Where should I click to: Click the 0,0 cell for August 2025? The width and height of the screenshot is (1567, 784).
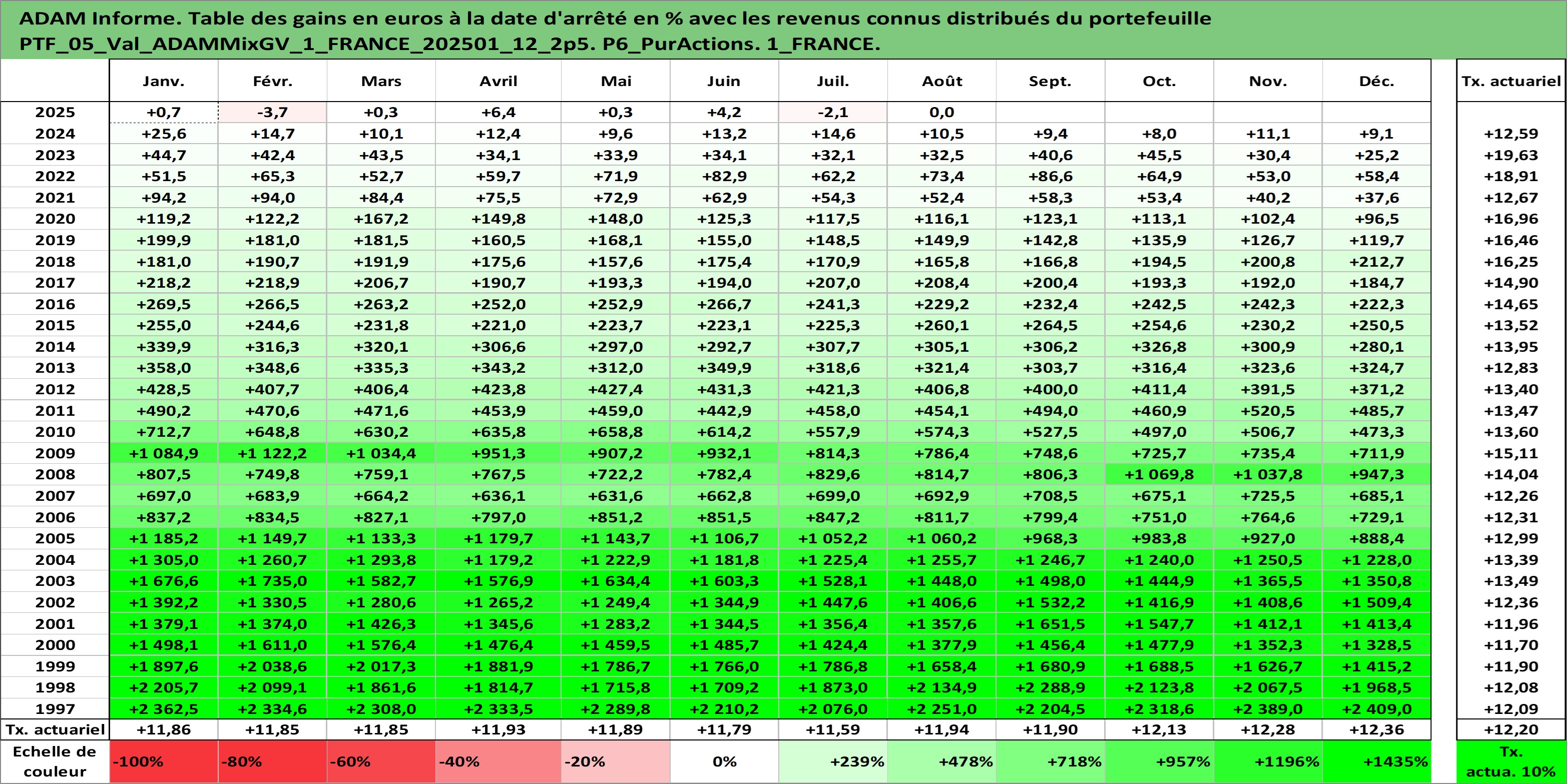point(942,112)
